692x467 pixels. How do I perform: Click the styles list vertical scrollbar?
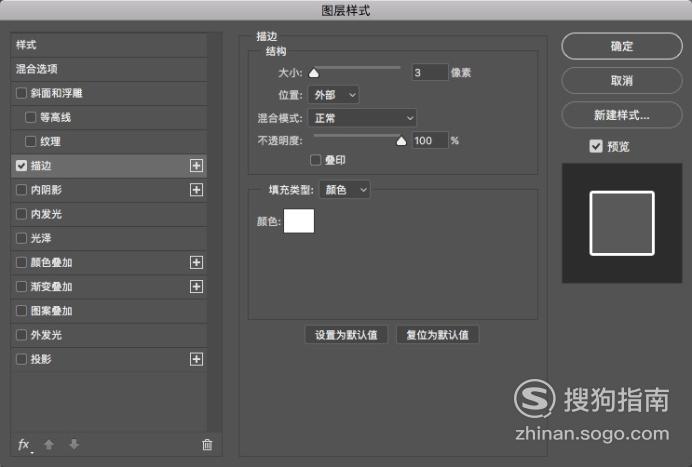pos(214,232)
